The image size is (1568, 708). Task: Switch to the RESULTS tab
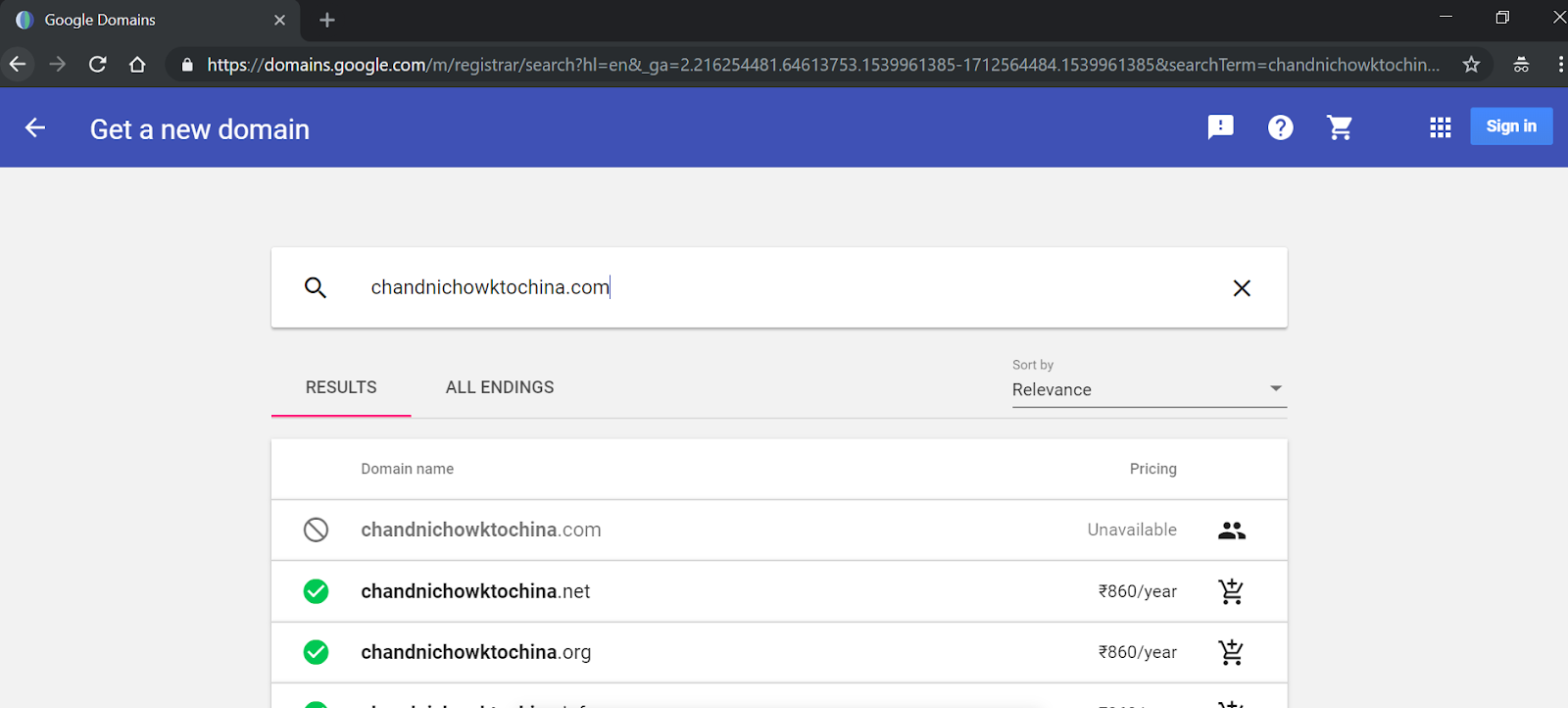point(341,387)
